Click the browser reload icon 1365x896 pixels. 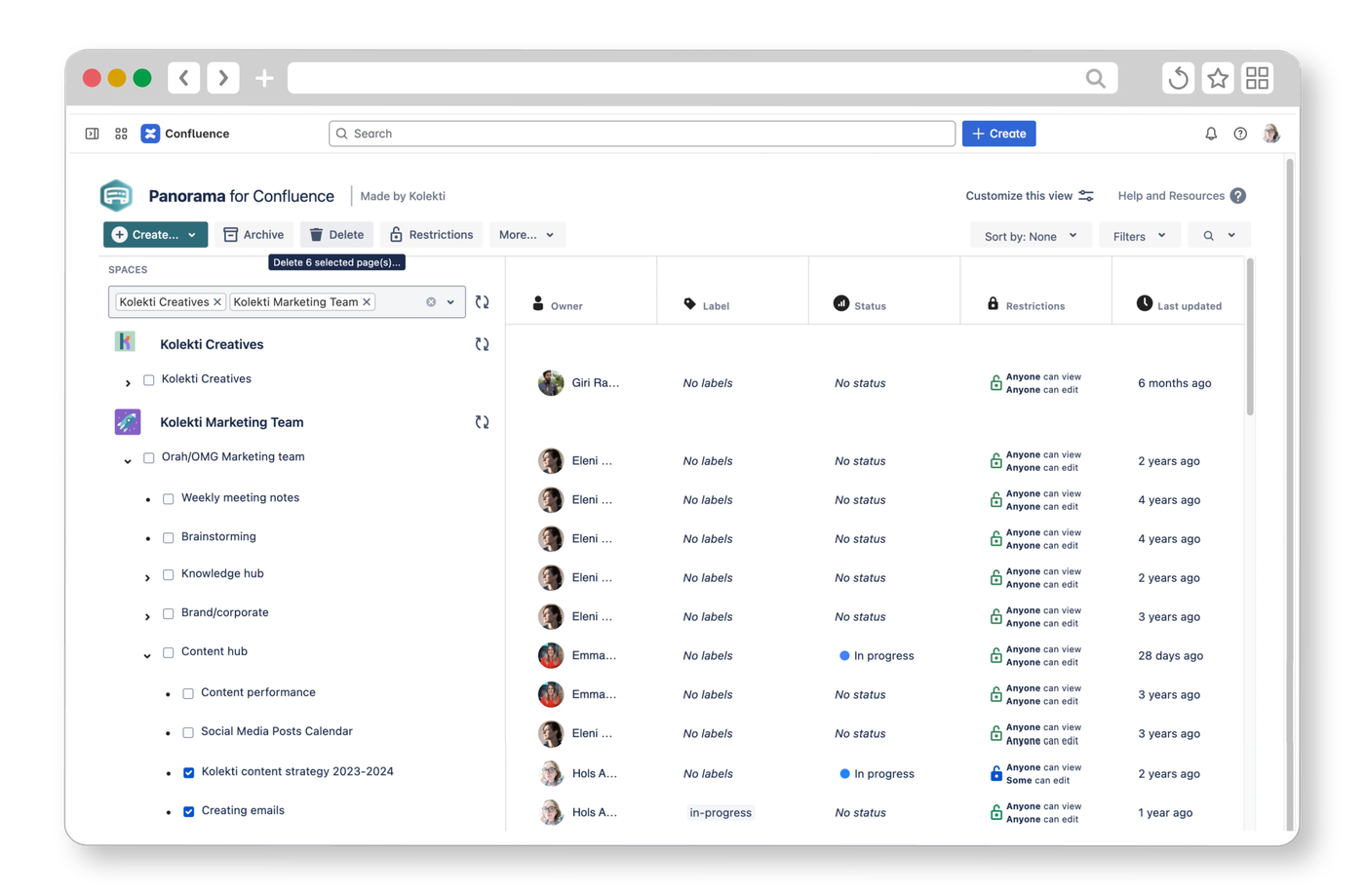click(x=1178, y=78)
